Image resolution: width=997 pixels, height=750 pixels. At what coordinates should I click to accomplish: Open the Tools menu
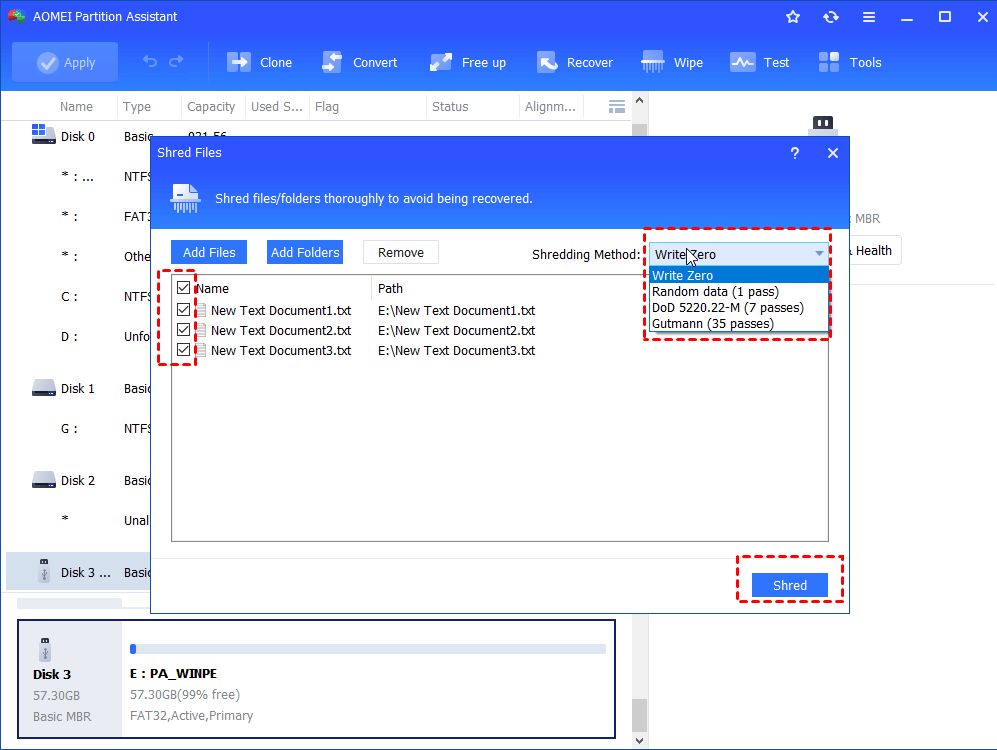[x=850, y=62]
